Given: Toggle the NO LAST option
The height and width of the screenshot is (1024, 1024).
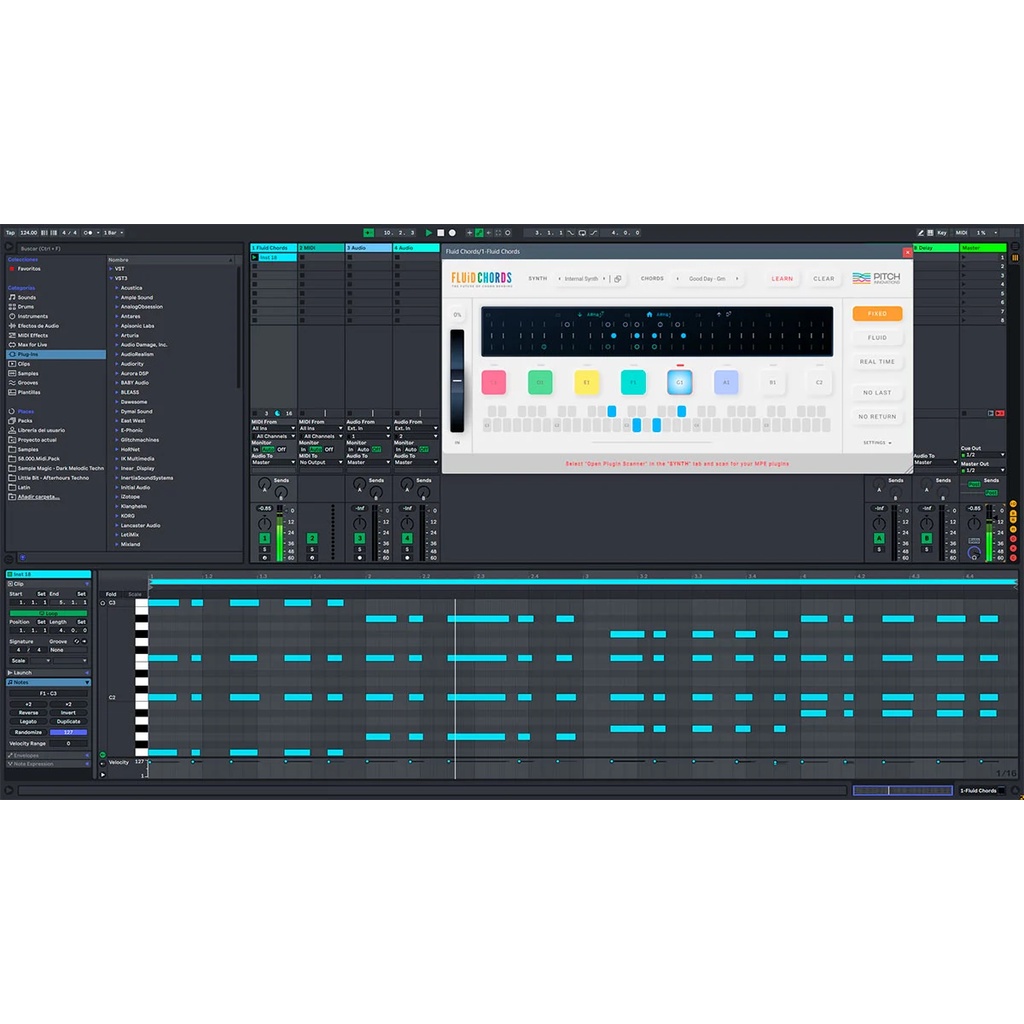Looking at the screenshot, I should pos(877,392).
